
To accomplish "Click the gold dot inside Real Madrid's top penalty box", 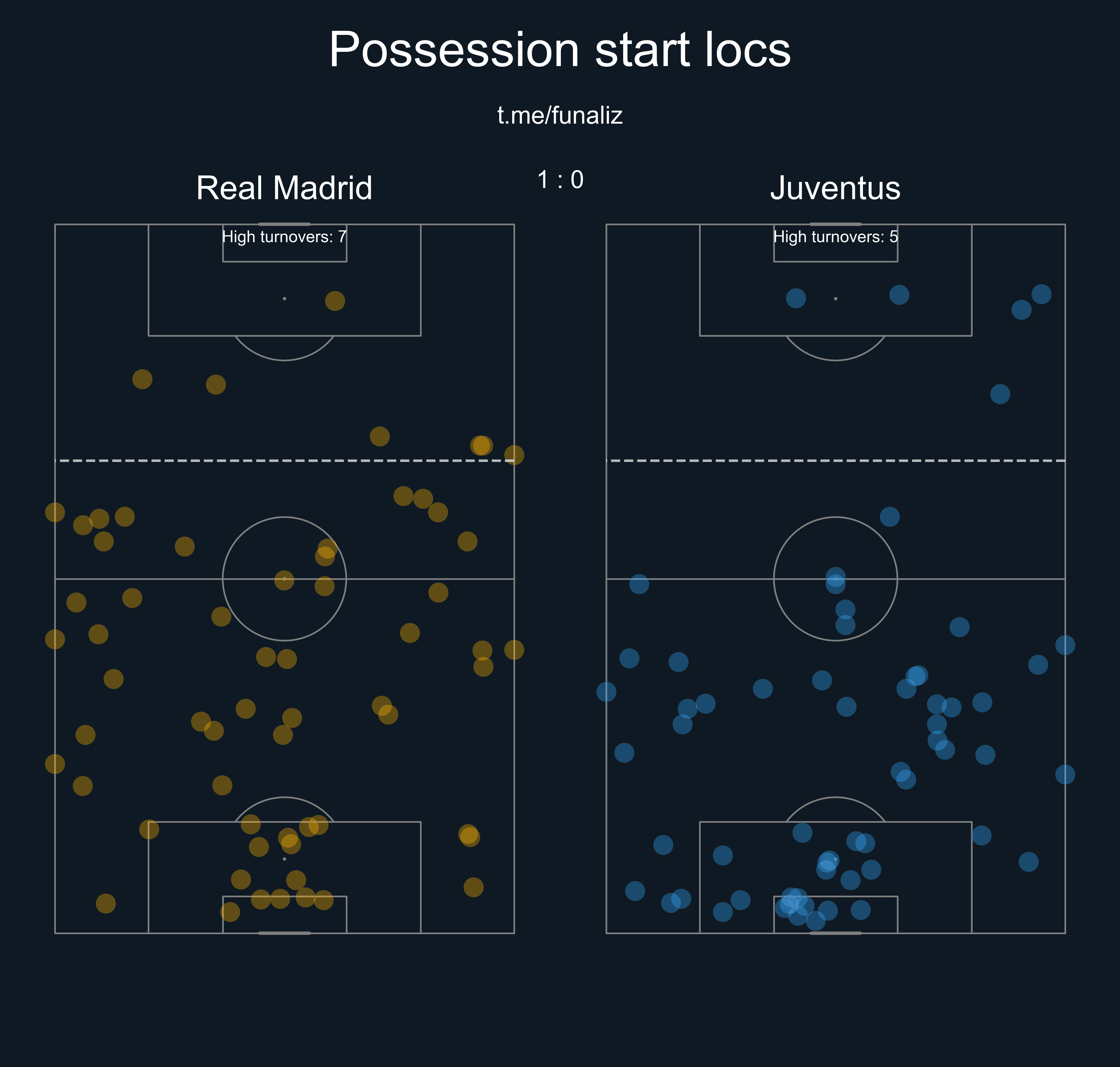I will pyautogui.click(x=335, y=301).
